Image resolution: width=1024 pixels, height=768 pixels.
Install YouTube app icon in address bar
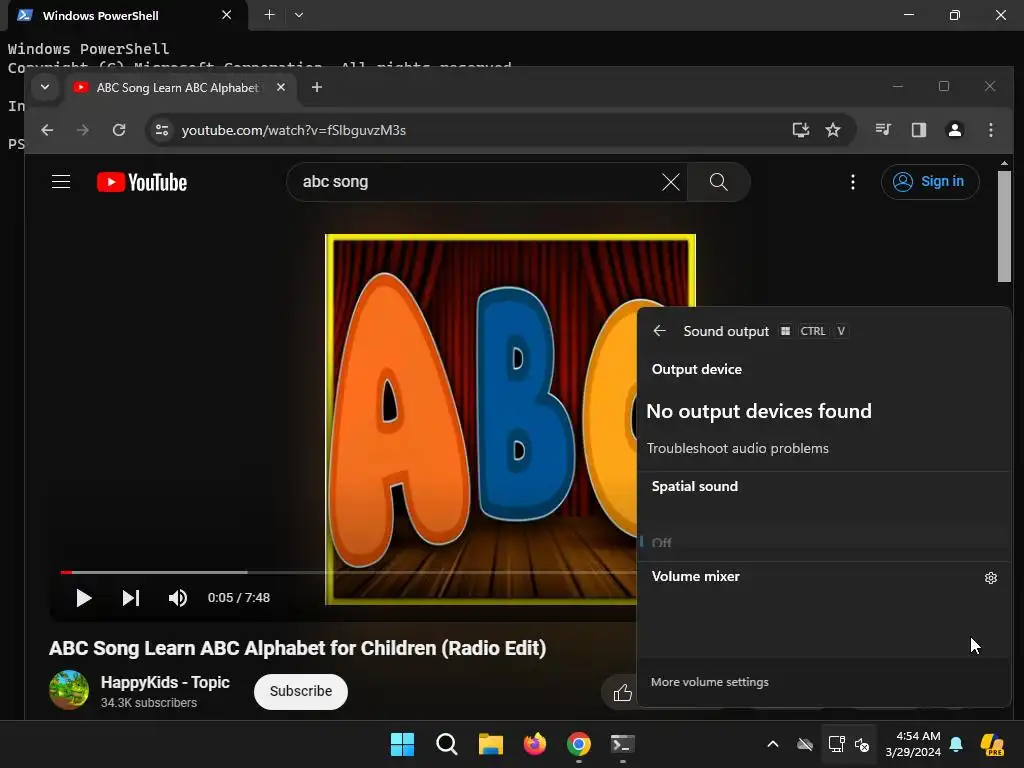(x=801, y=130)
